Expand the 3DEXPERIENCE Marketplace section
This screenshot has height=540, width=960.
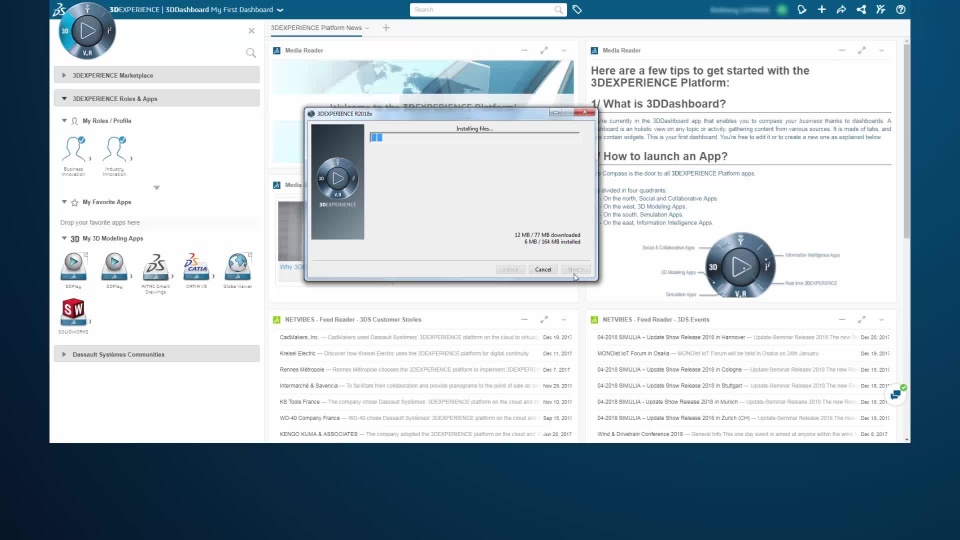pos(157,75)
